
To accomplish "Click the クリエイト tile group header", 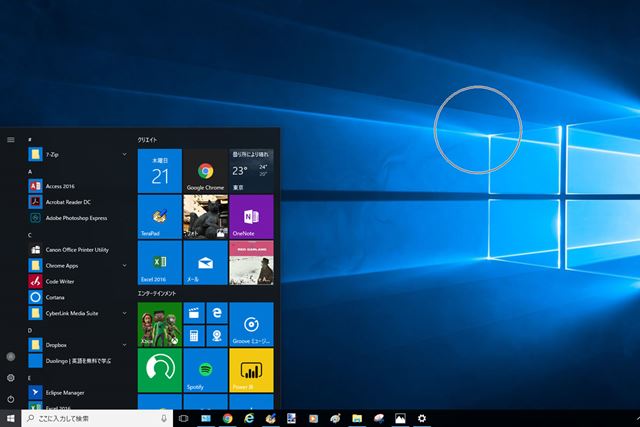I will click(x=147, y=140).
